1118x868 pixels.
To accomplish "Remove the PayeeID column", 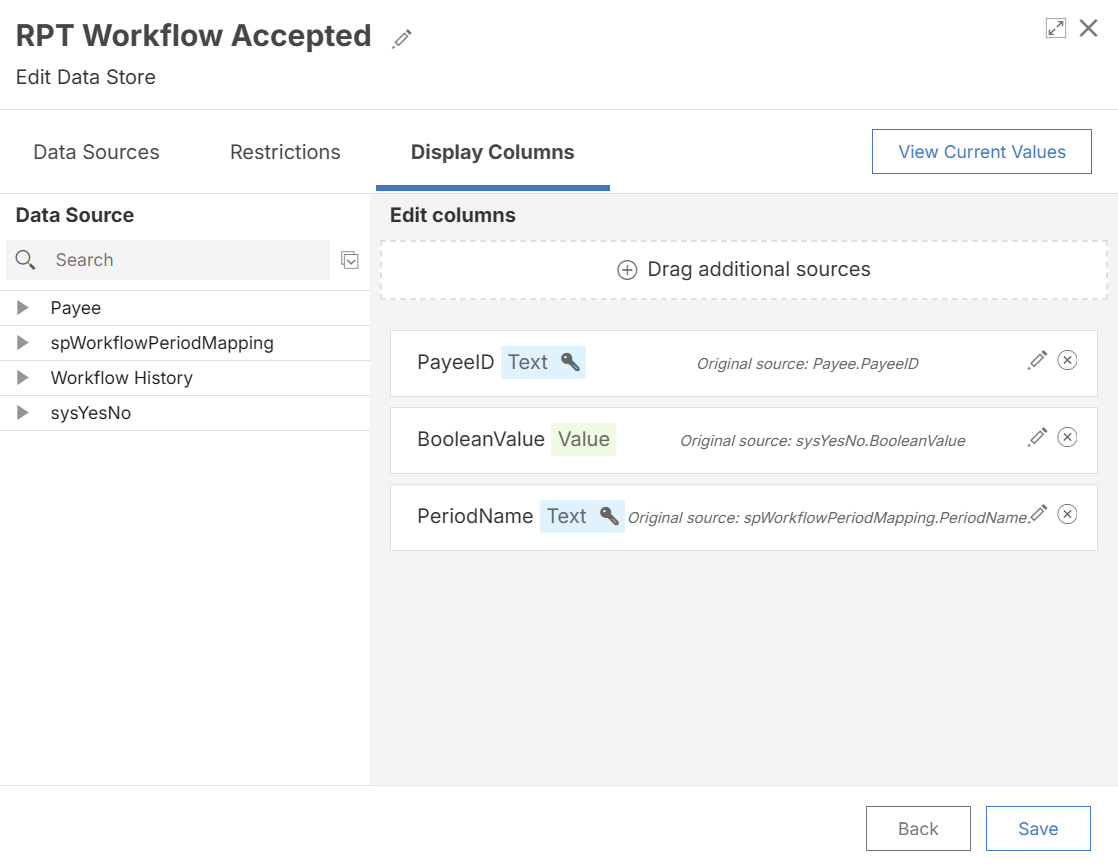I will [1067, 360].
